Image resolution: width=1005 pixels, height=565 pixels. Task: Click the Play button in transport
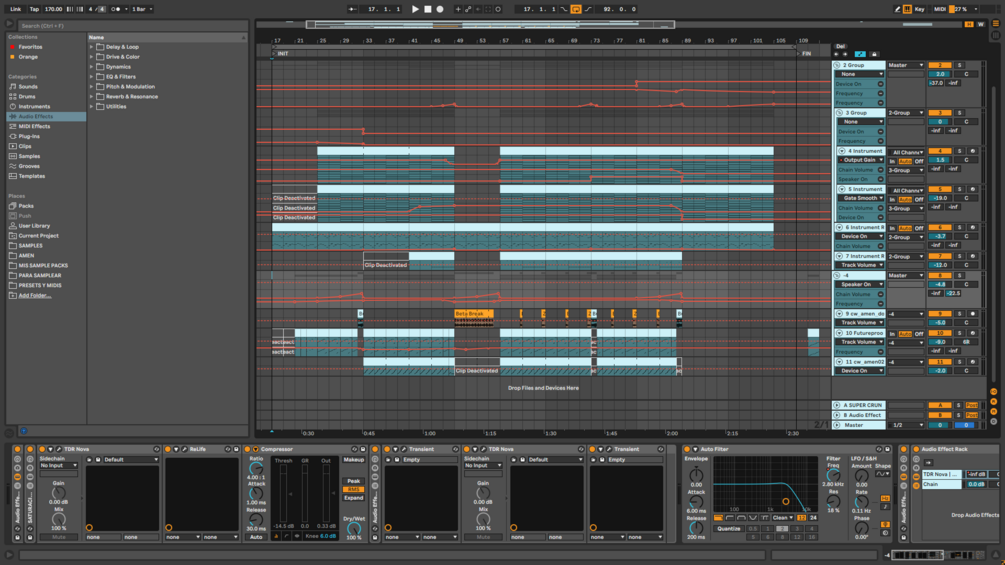pyautogui.click(x=415, y=9)
